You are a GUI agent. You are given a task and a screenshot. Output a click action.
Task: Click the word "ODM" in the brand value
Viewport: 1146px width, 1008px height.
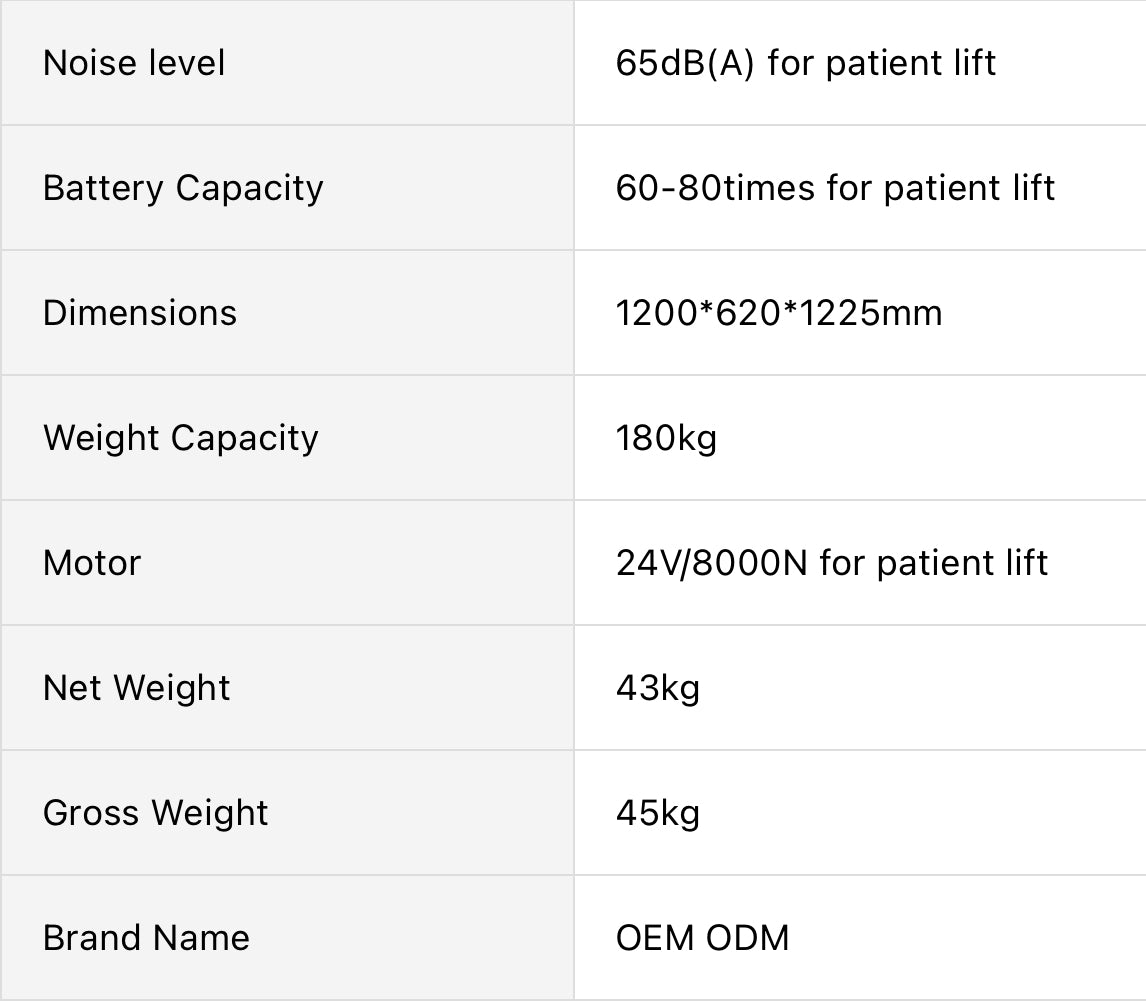[748, 938]
